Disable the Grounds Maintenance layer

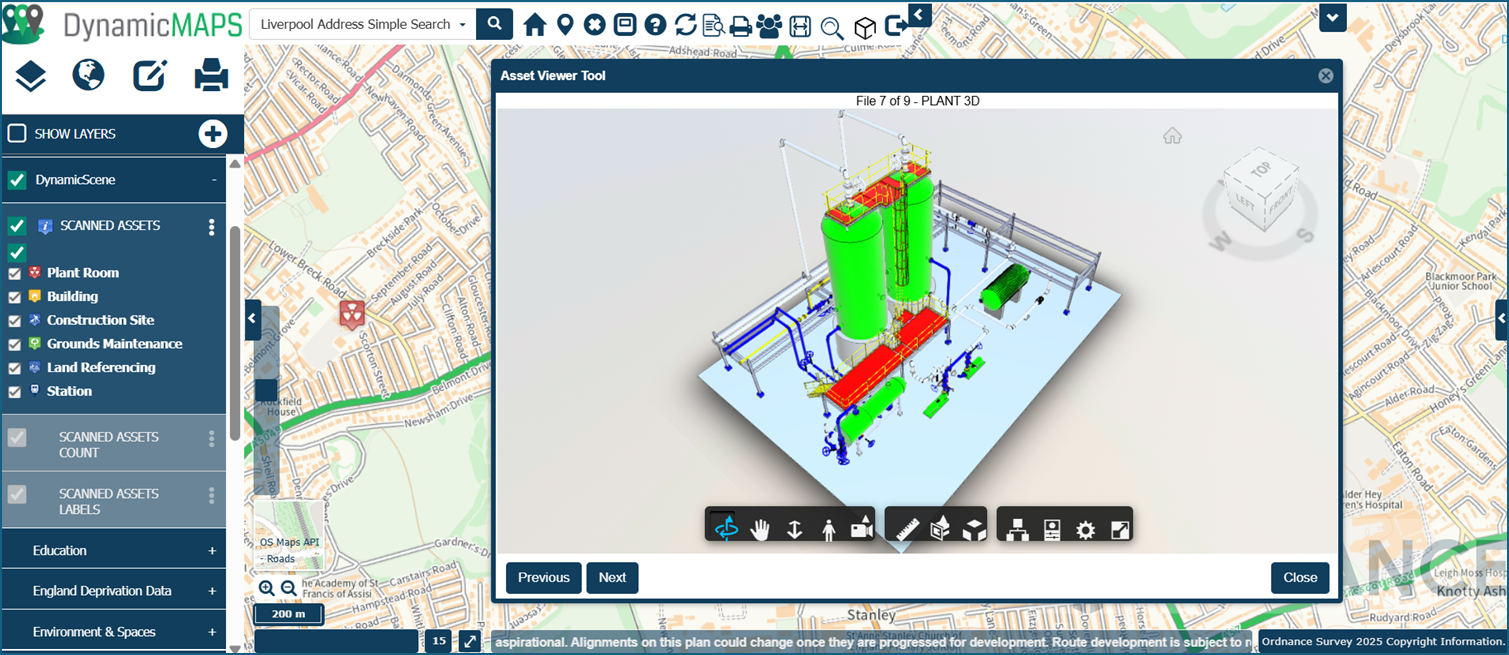coord(16,343)
